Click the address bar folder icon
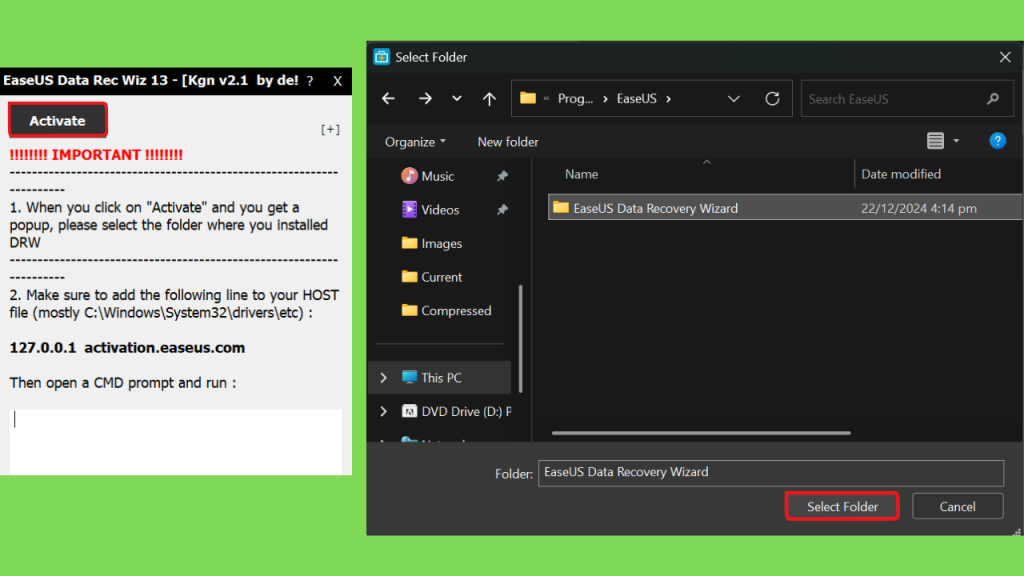Image resolution: width=1024 pixels, height=576 pixels. click(x=528, y=99)
